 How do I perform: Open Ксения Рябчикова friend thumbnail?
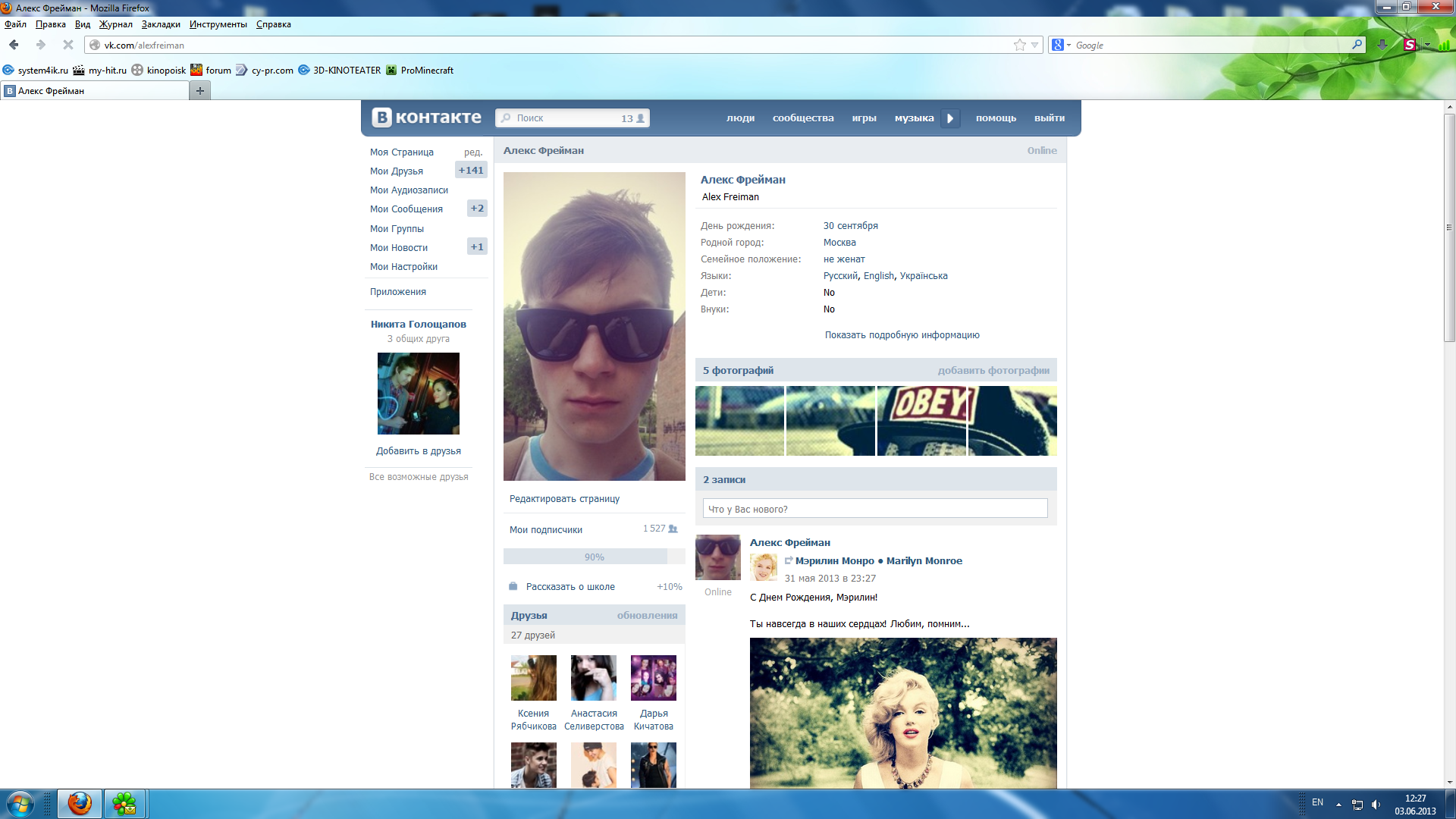coord(533,678)
